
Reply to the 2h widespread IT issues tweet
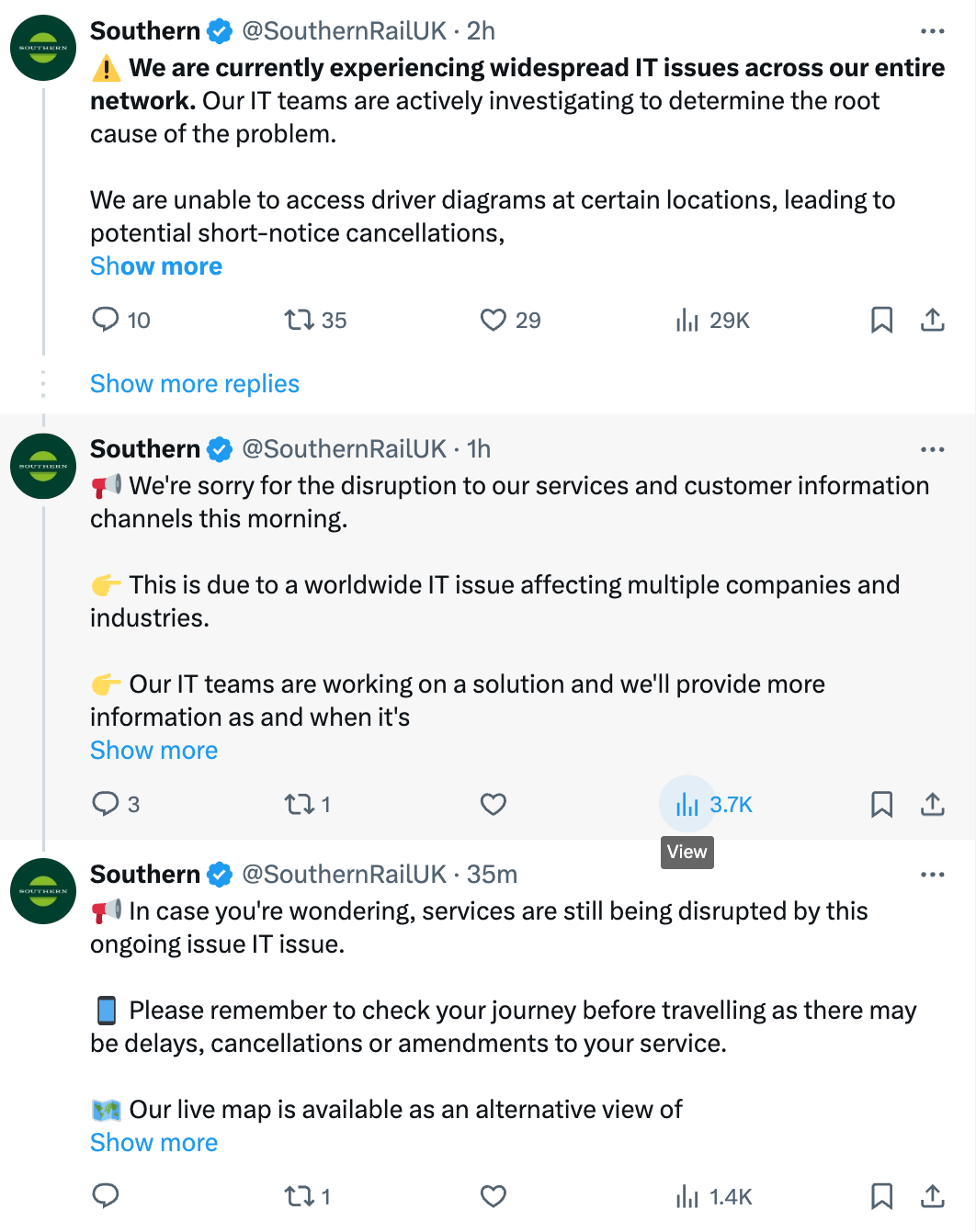coord(106,320)
